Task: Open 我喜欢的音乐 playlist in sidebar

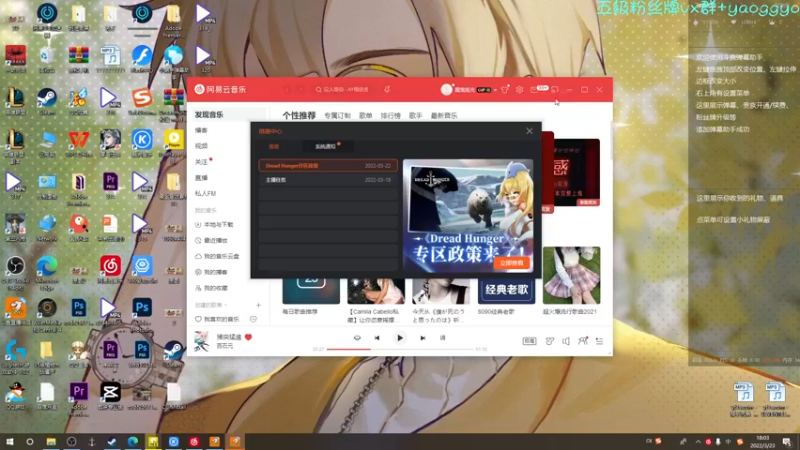Action: point(217,319)
